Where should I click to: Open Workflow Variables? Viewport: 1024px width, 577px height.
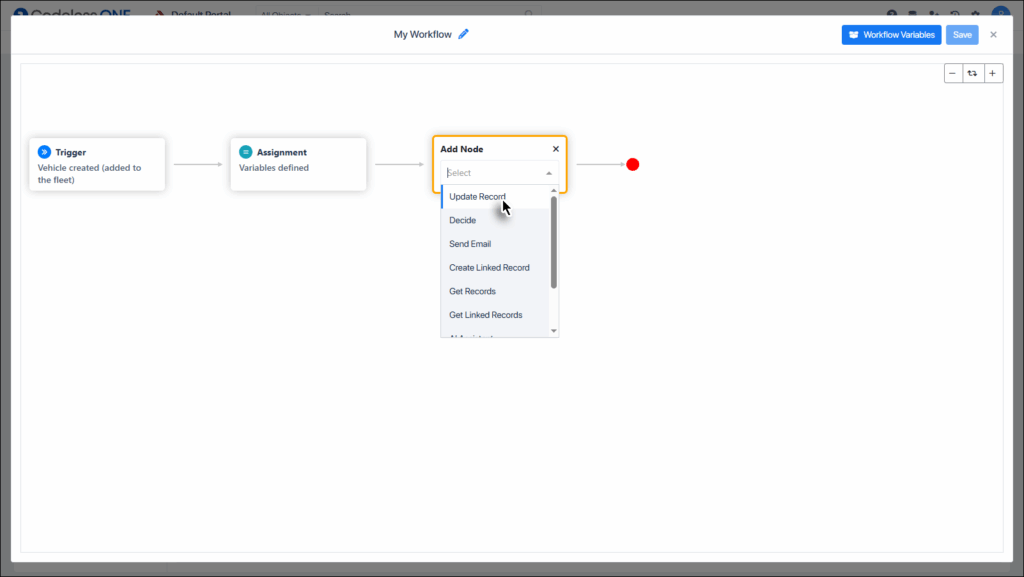pos(890,34)
